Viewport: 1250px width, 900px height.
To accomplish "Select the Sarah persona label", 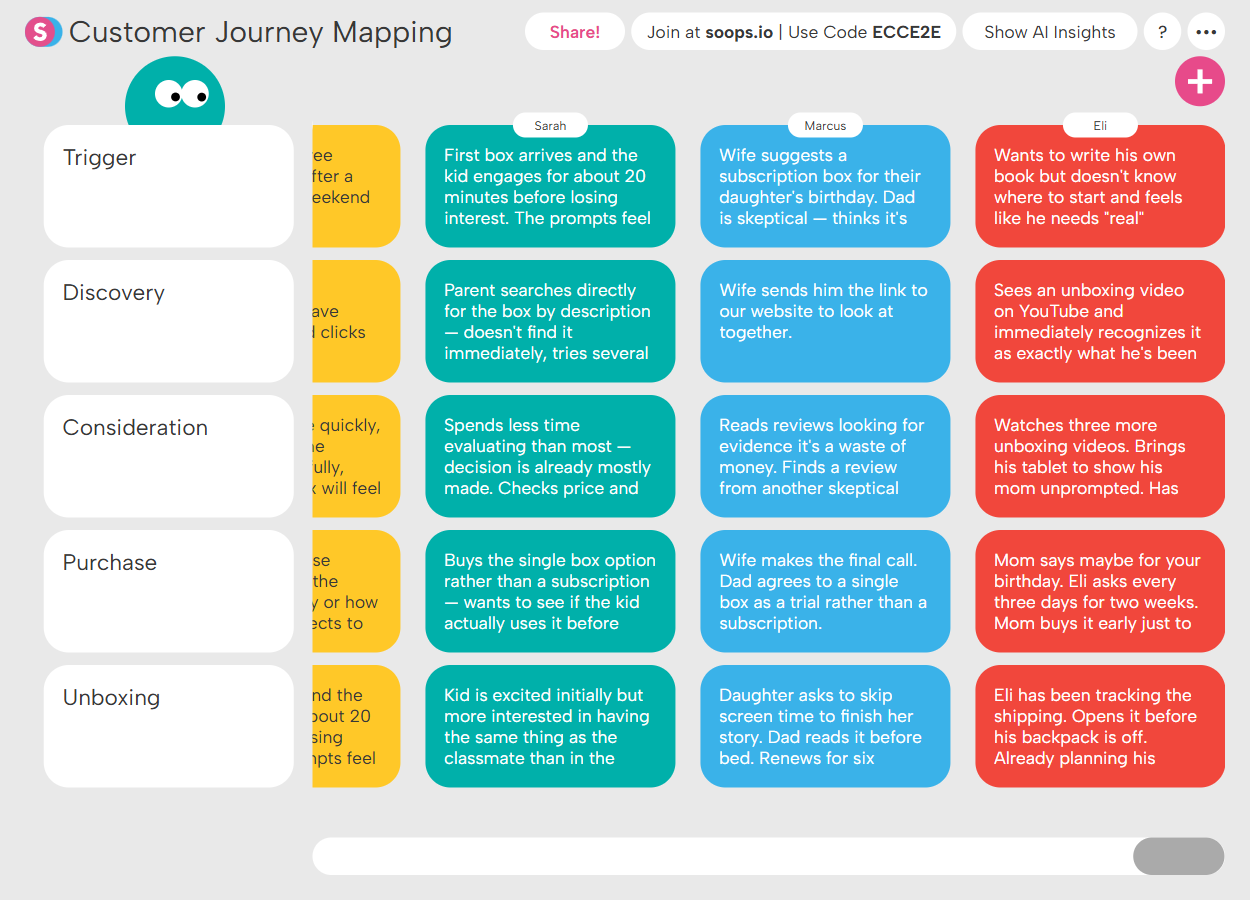I will tap(550, 125).
